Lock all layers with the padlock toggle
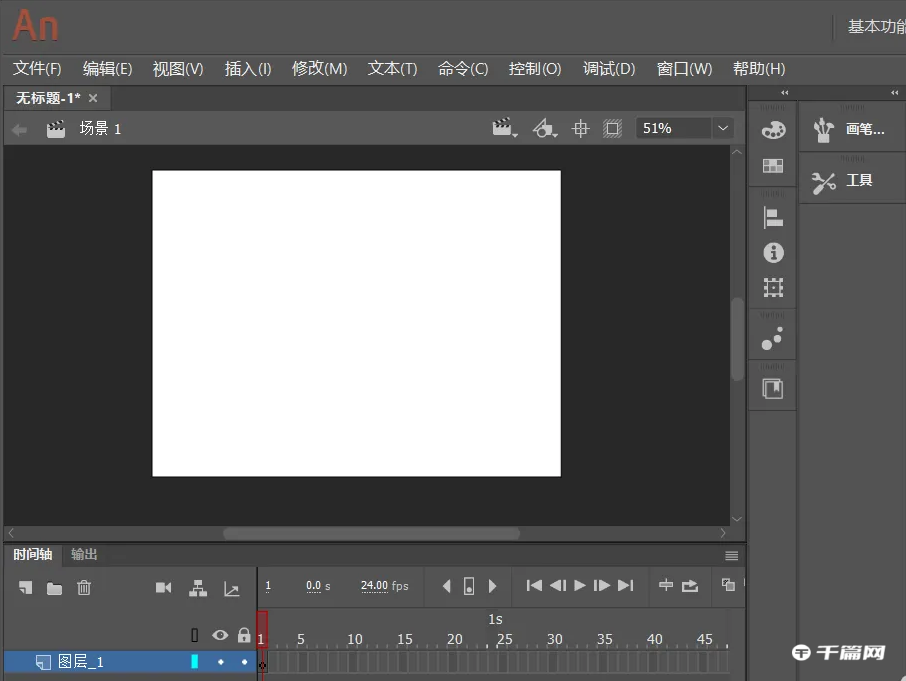 pyautogui.click(x=244, y=635)
